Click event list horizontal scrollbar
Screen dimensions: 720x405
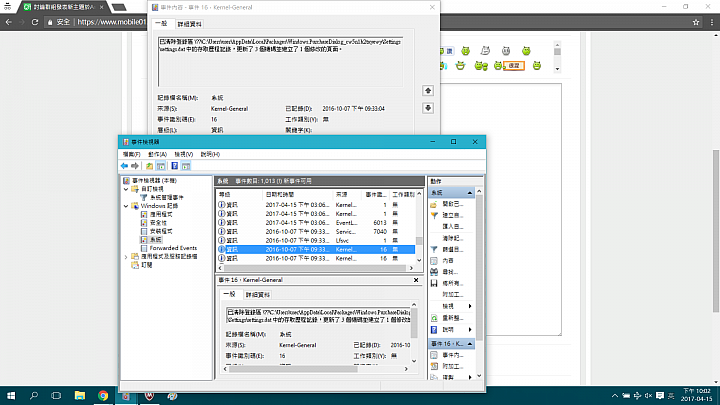(x=315, y=268)
